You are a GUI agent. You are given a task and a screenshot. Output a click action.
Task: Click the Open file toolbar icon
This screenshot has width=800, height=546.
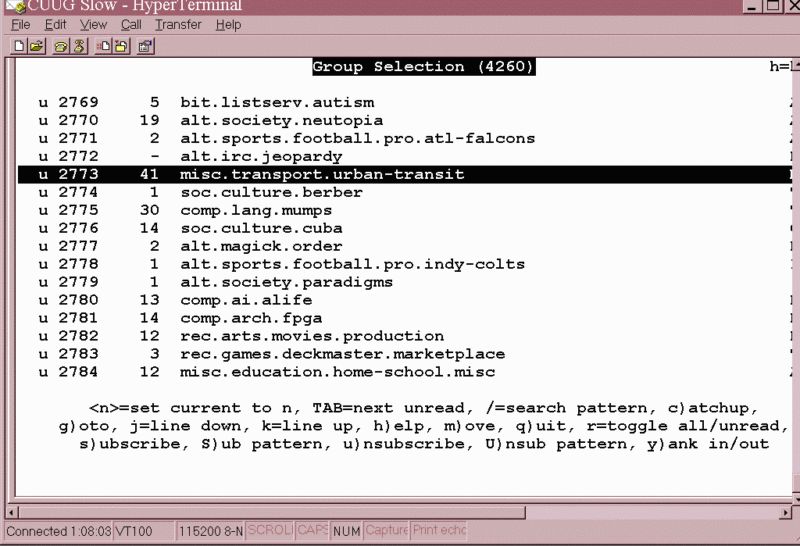coord(36,46)
